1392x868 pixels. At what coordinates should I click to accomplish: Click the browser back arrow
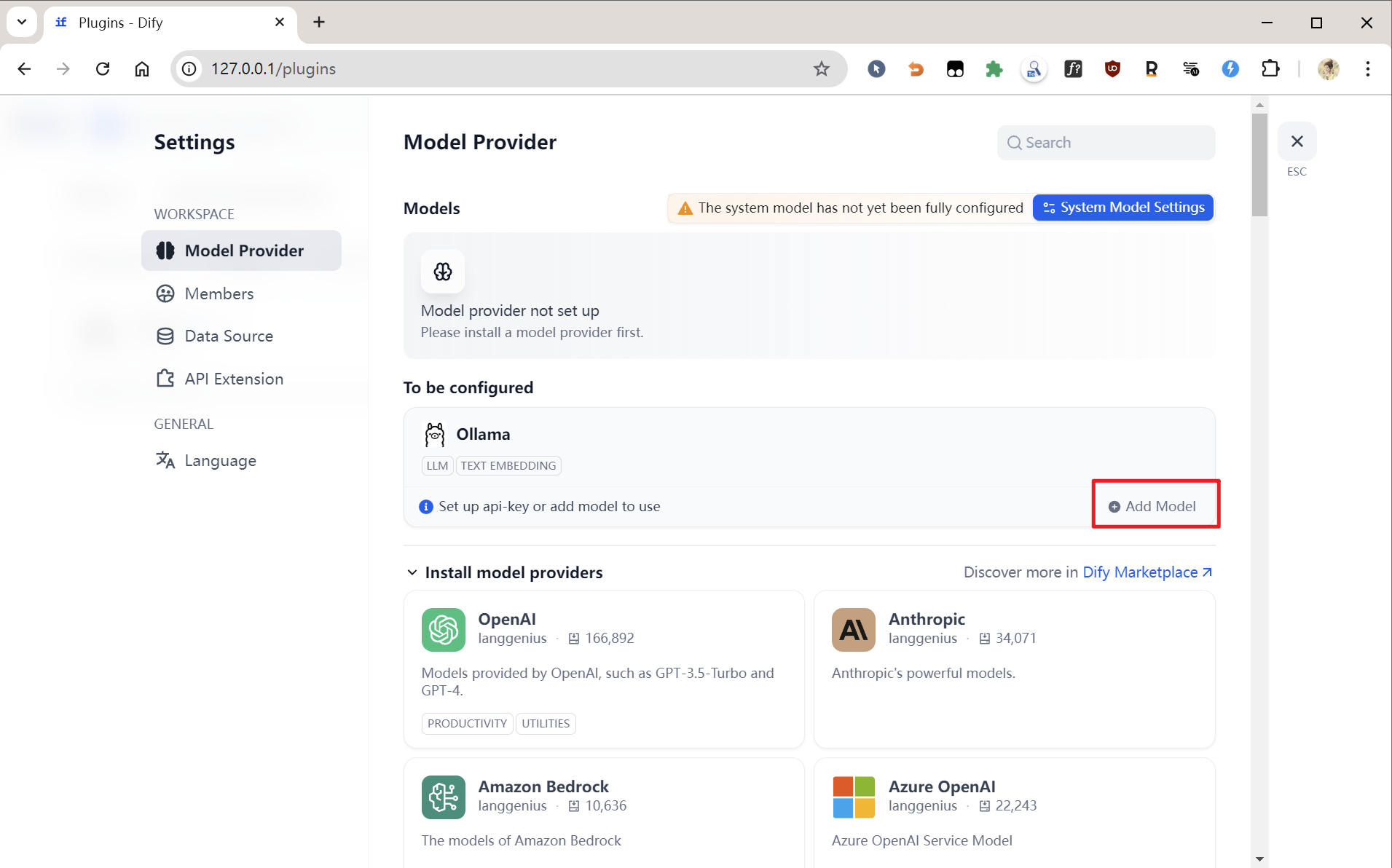24,68
